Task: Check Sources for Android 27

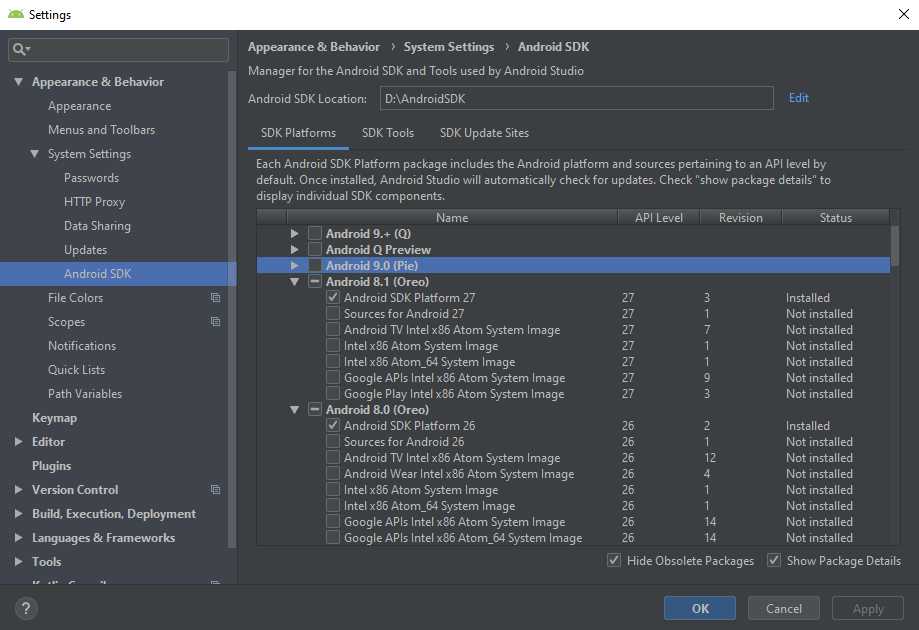Action: pos(333,314)
